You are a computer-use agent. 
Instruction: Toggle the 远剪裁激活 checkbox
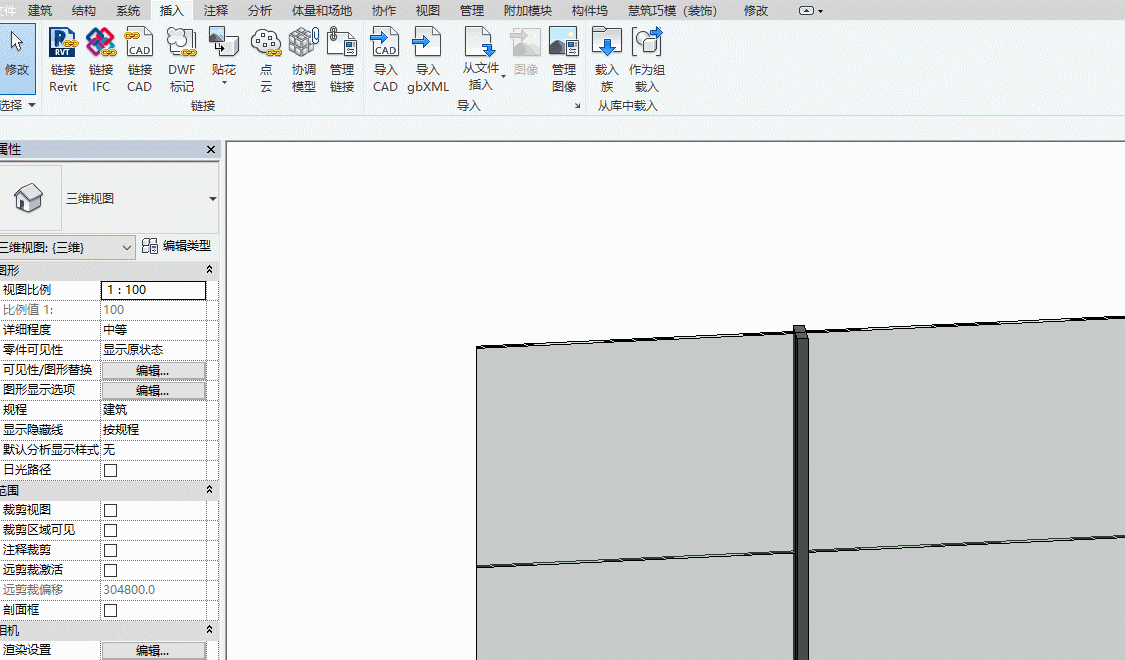110,570
